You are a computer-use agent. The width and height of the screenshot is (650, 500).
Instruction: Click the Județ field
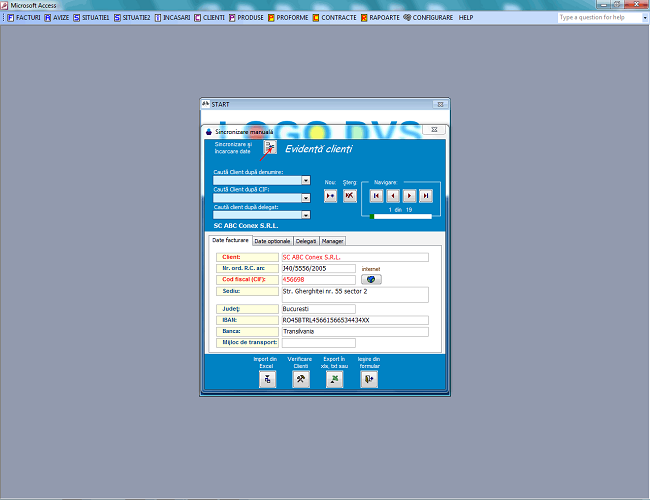(318, 309)
